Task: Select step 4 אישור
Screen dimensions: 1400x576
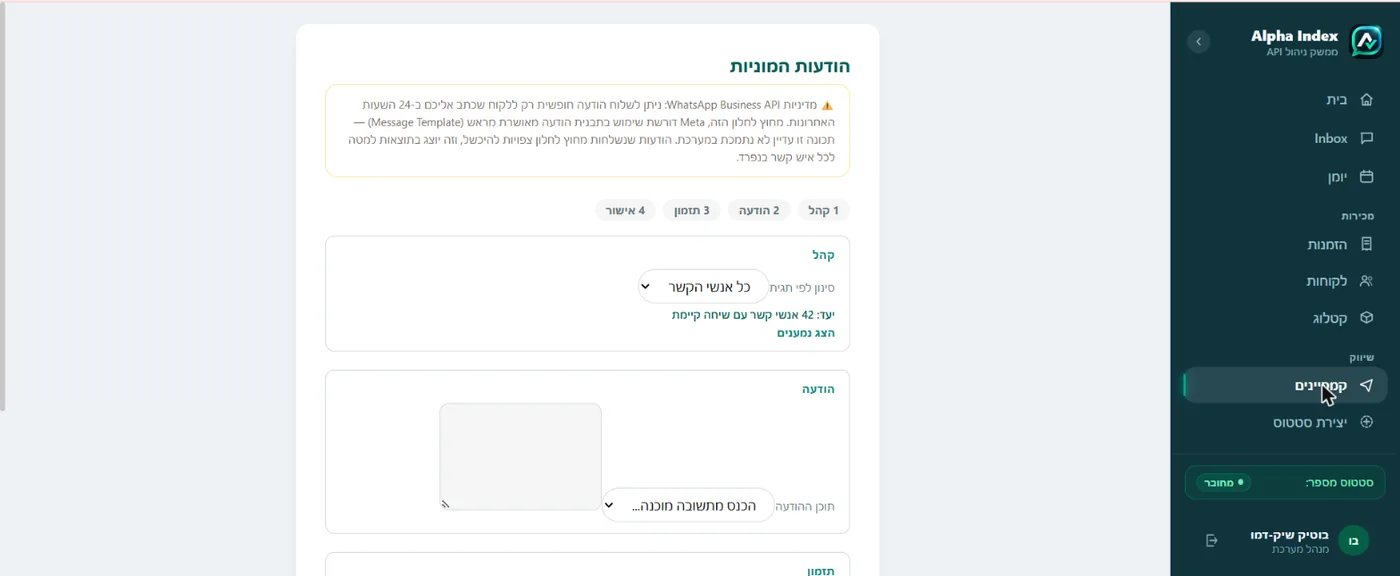Action: tap(625, 210)
